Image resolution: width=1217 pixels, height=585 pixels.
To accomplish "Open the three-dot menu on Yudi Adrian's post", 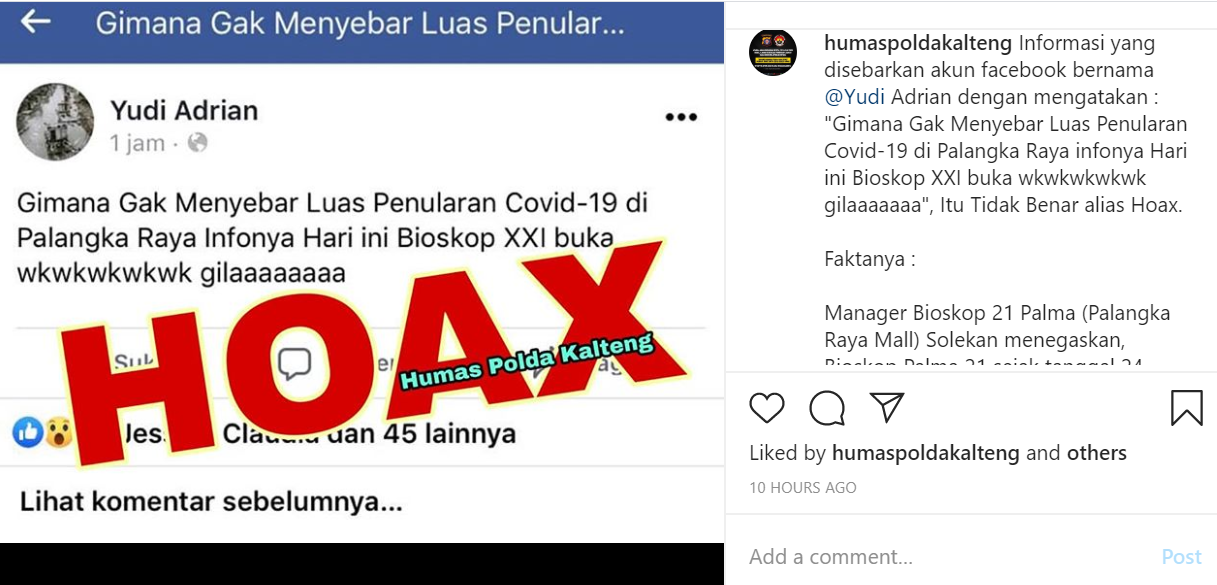I will pos(681,118).
